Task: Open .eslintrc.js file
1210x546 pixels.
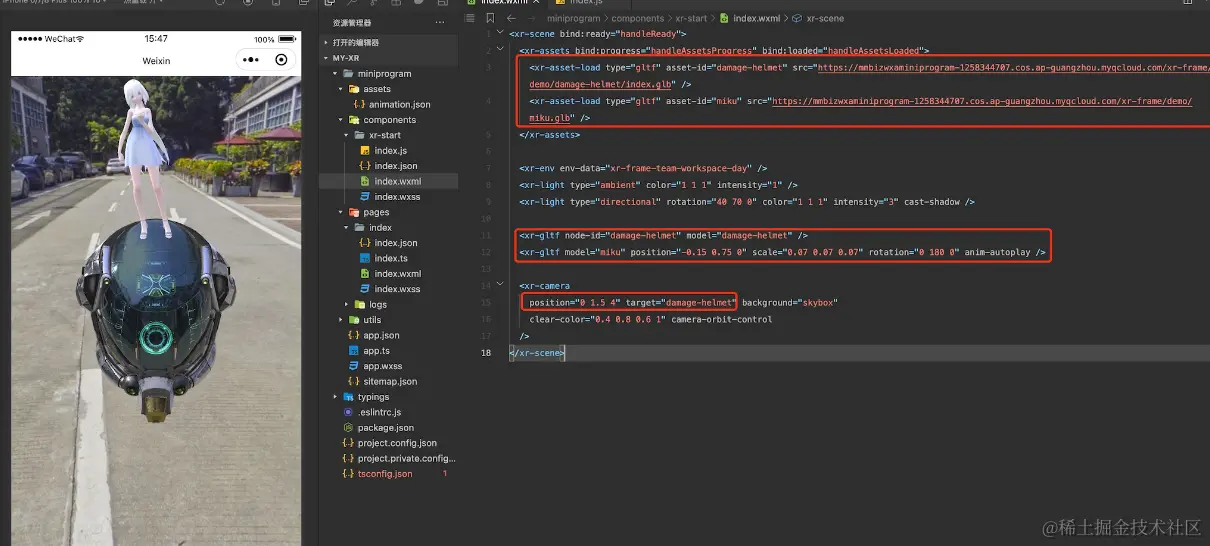Action: click(379, 412)
